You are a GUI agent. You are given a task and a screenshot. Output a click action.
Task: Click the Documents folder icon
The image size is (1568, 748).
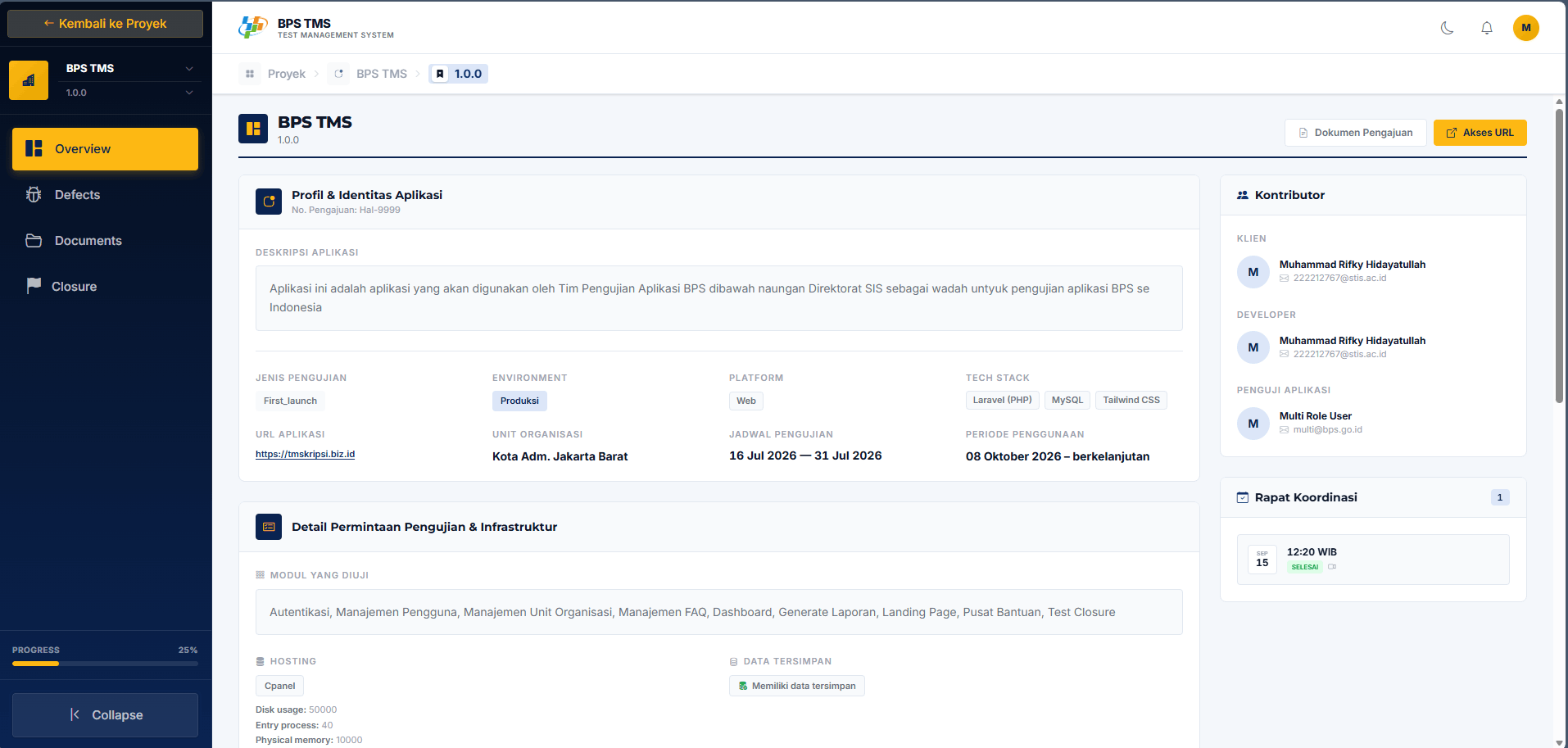[34, 241]
